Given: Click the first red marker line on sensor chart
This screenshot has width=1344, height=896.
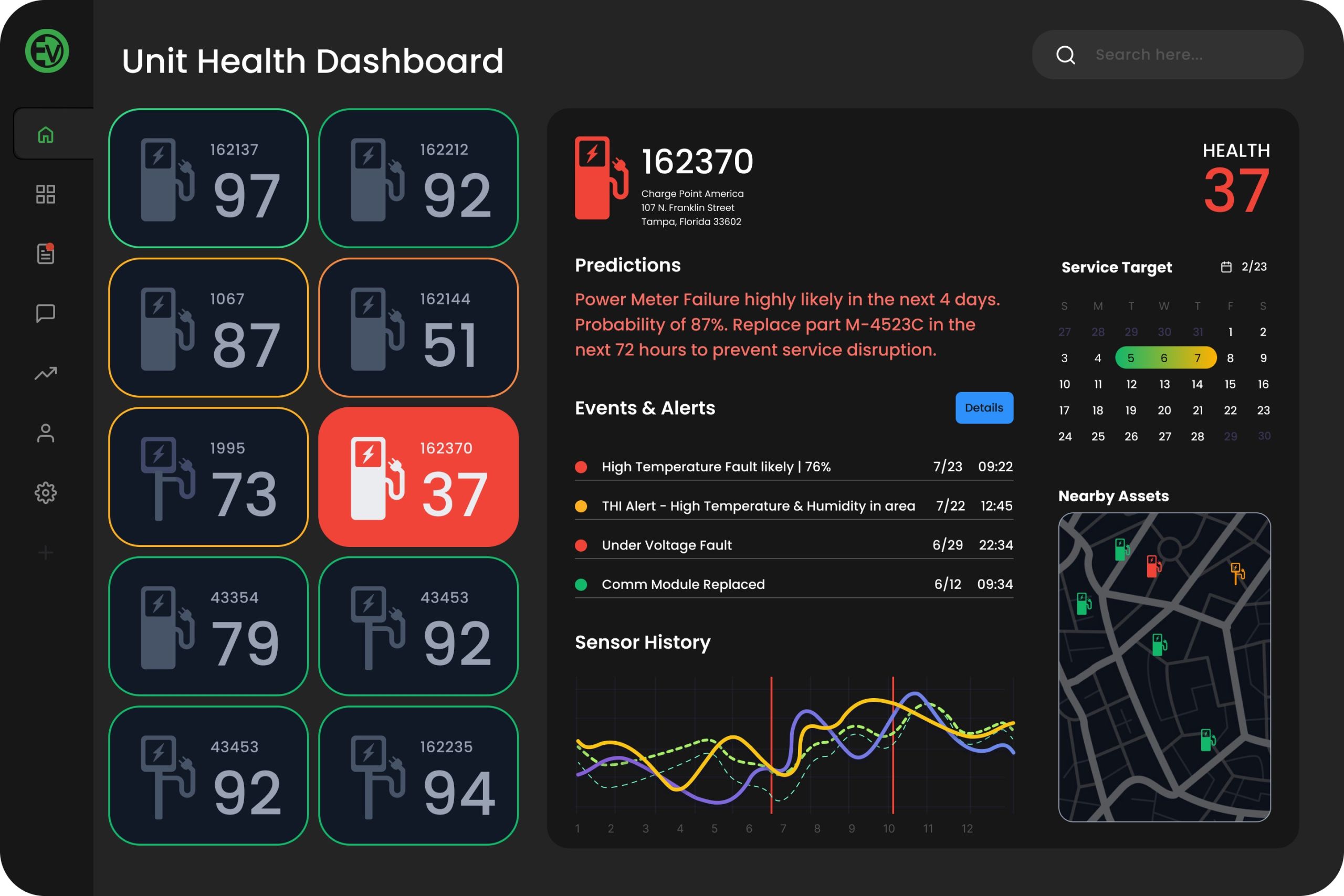Looking at the screenshot, I should 771,745.
